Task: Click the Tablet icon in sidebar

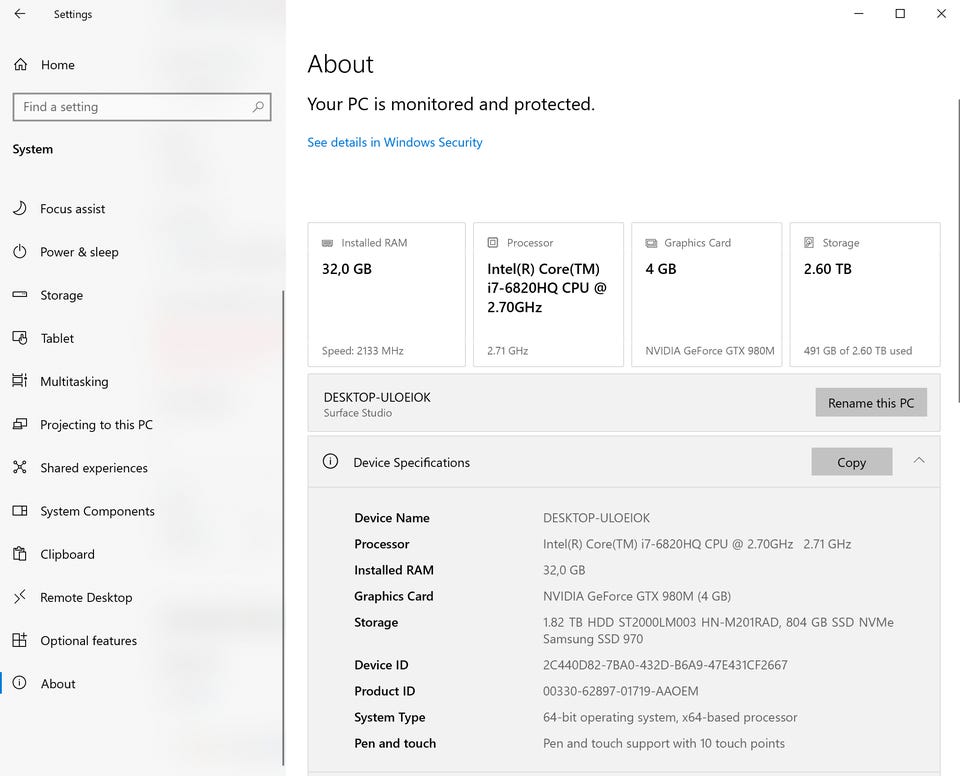Action: click(x=20, y=338)
